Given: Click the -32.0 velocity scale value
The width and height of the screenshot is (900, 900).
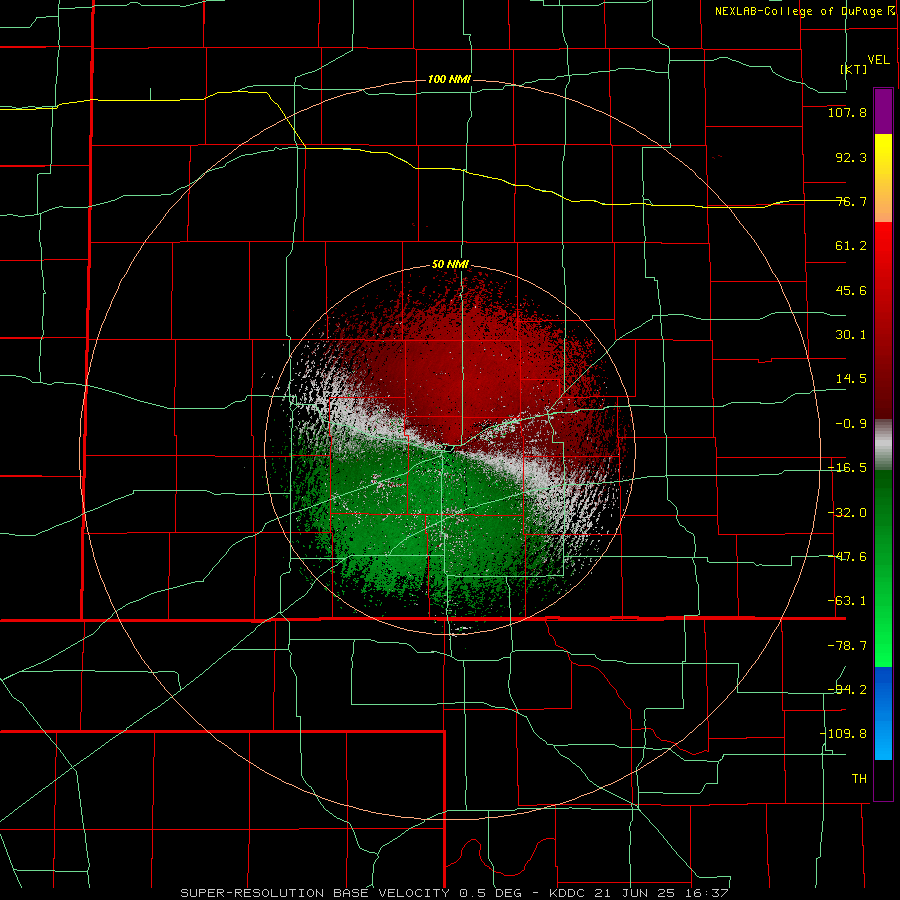Looking at the screenshot, I should click(x=847, y=513).
